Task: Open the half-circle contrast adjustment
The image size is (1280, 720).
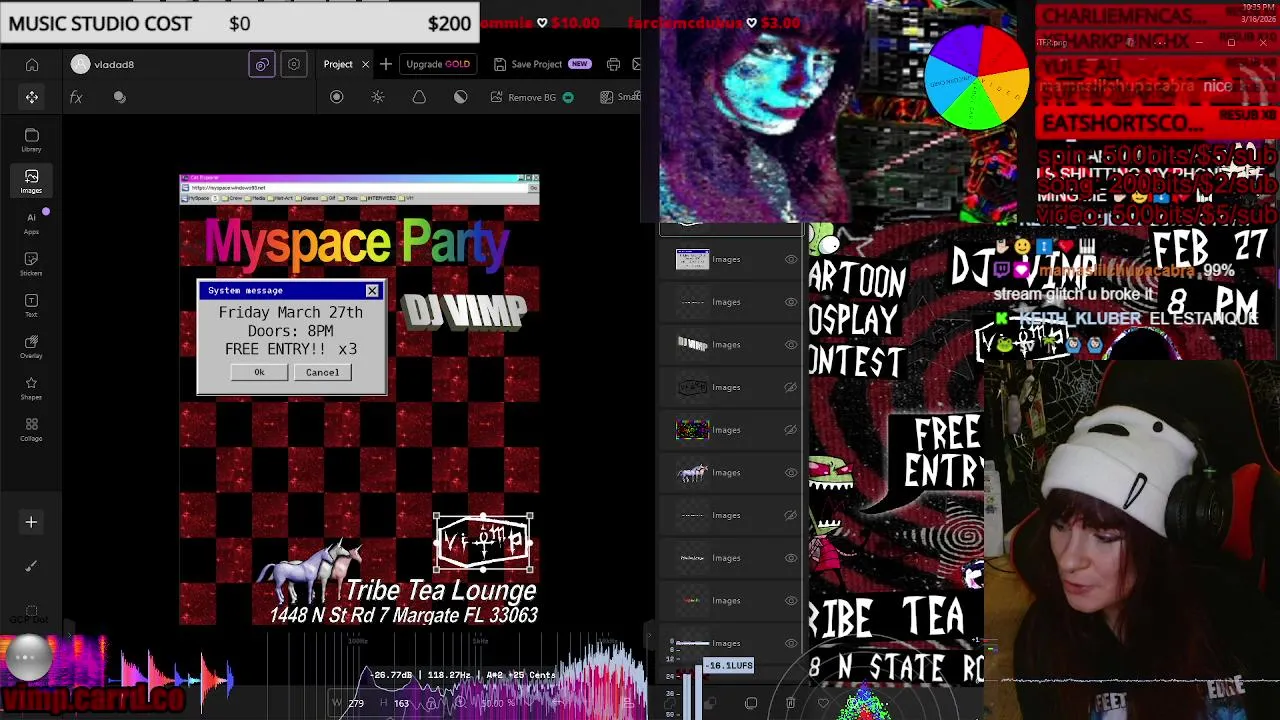Action: [460, 97]
